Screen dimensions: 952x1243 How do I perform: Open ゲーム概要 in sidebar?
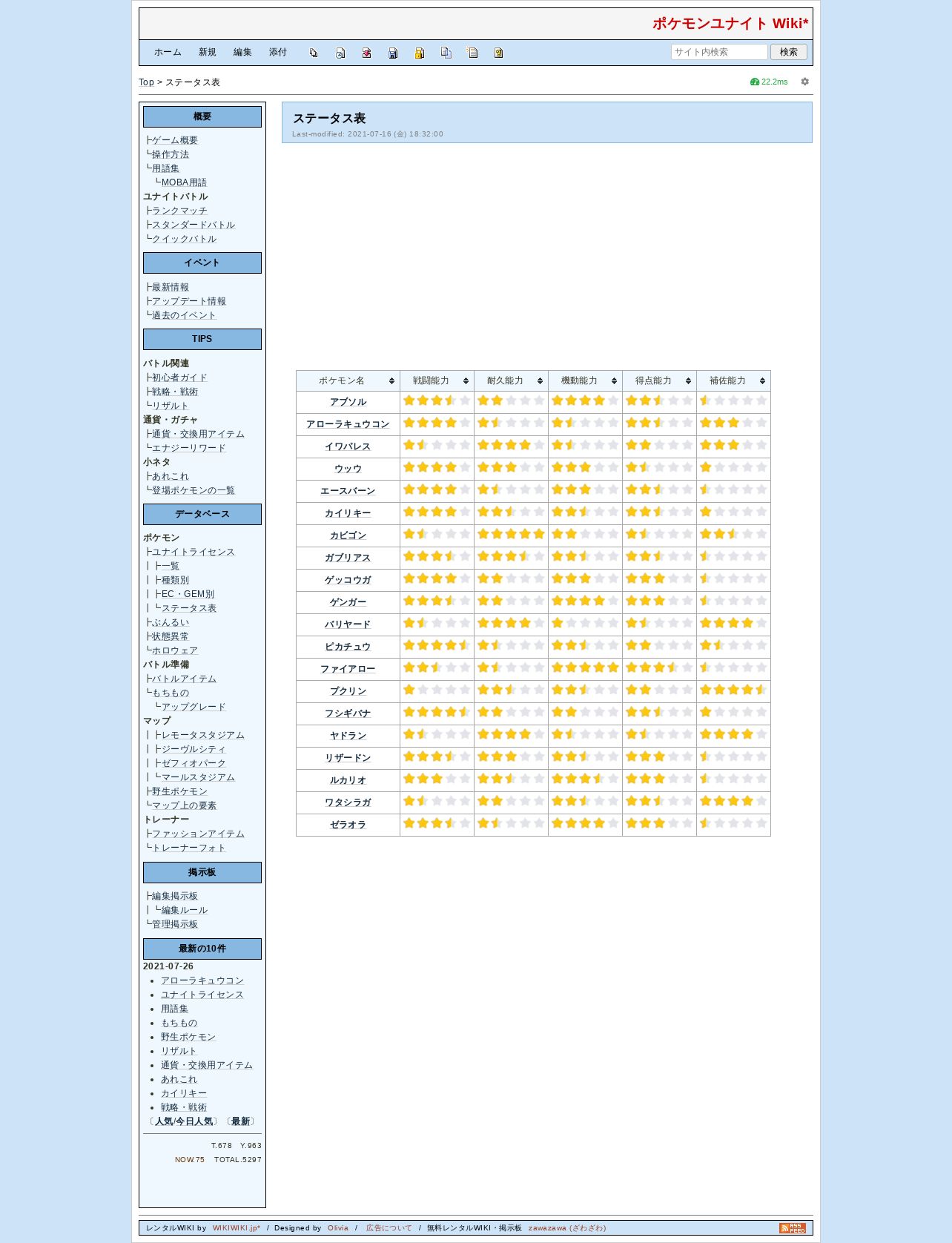[x=175, y=140]
